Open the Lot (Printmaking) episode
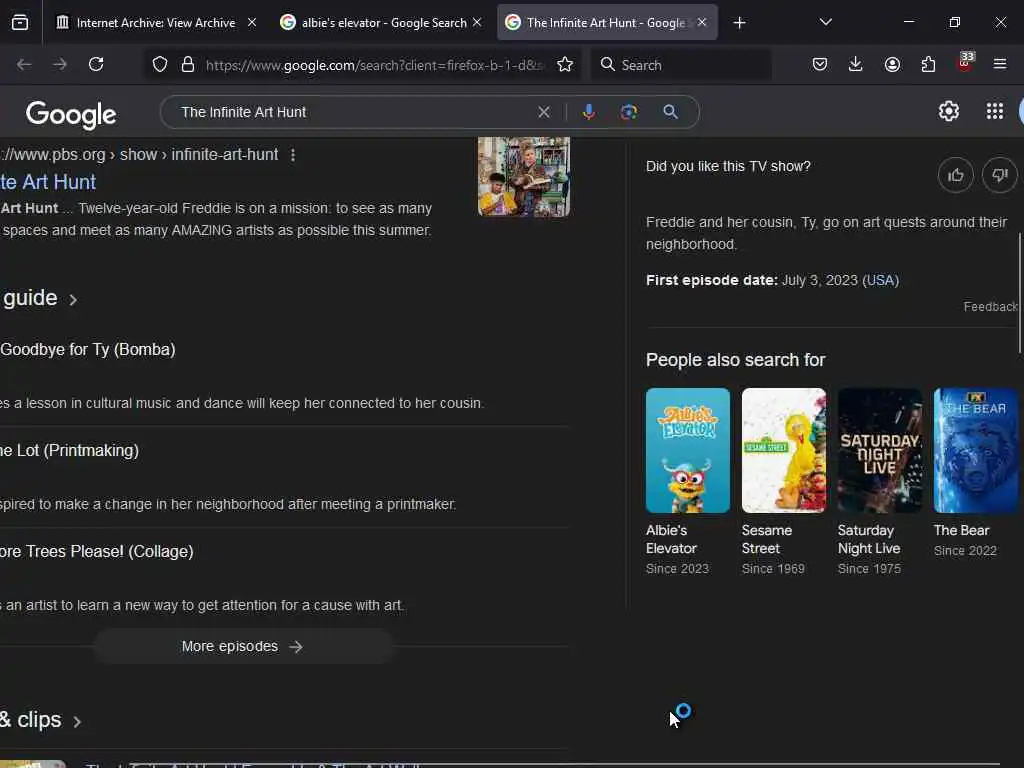This screenshot has width=1024, height=768. (x=69, y=451)
